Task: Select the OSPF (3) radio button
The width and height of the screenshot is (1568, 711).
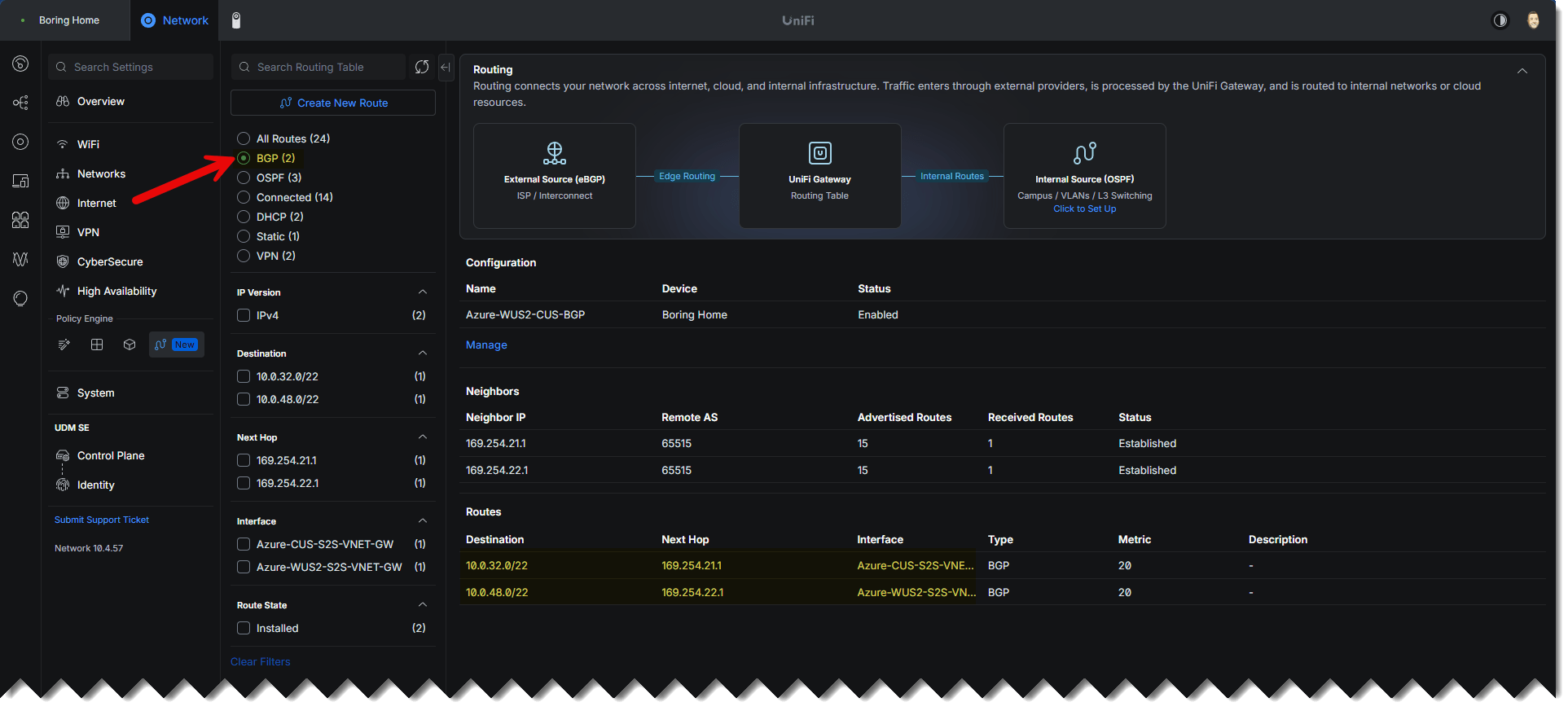Action: 244,178
